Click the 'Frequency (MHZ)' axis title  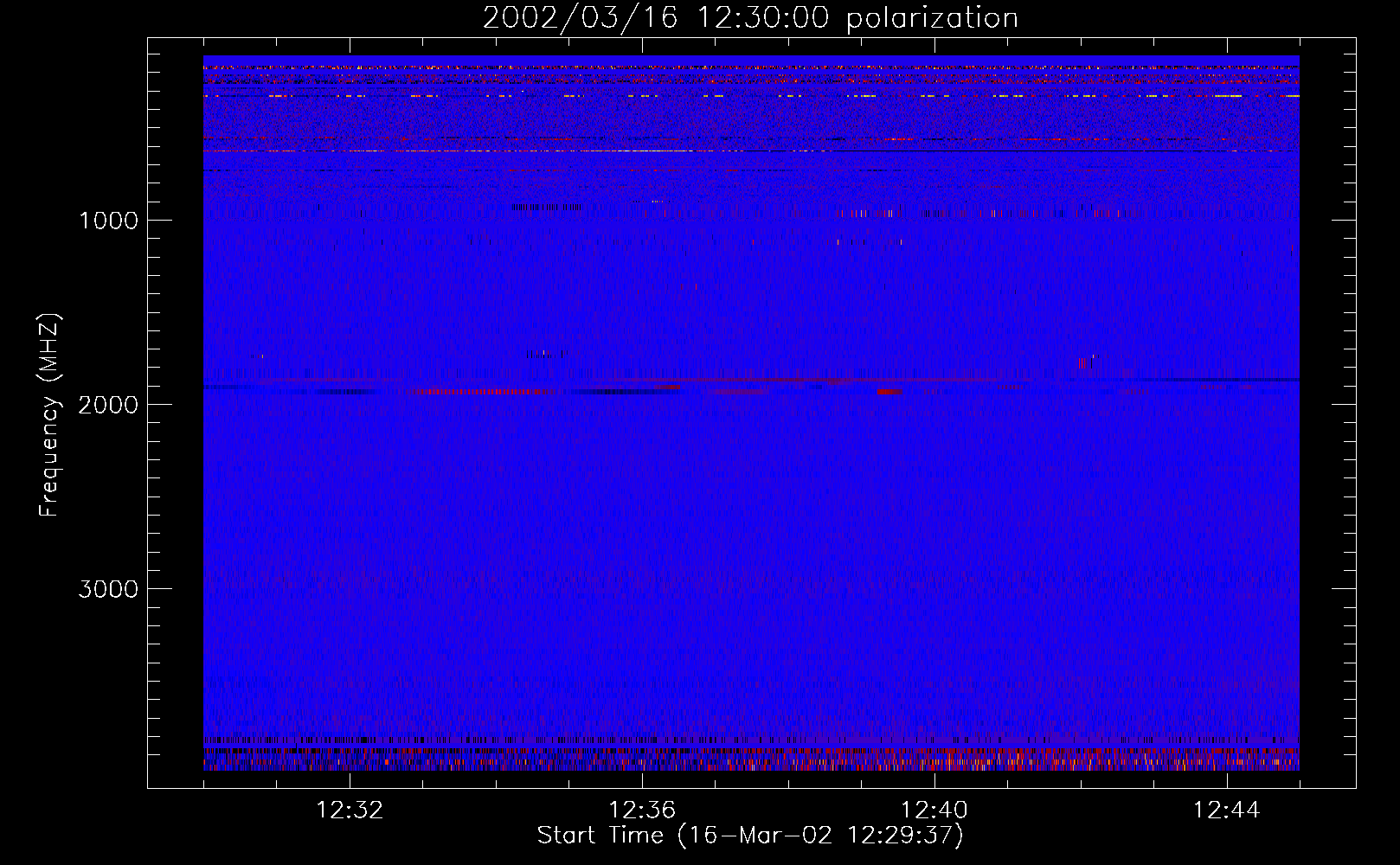pos(49,415)
